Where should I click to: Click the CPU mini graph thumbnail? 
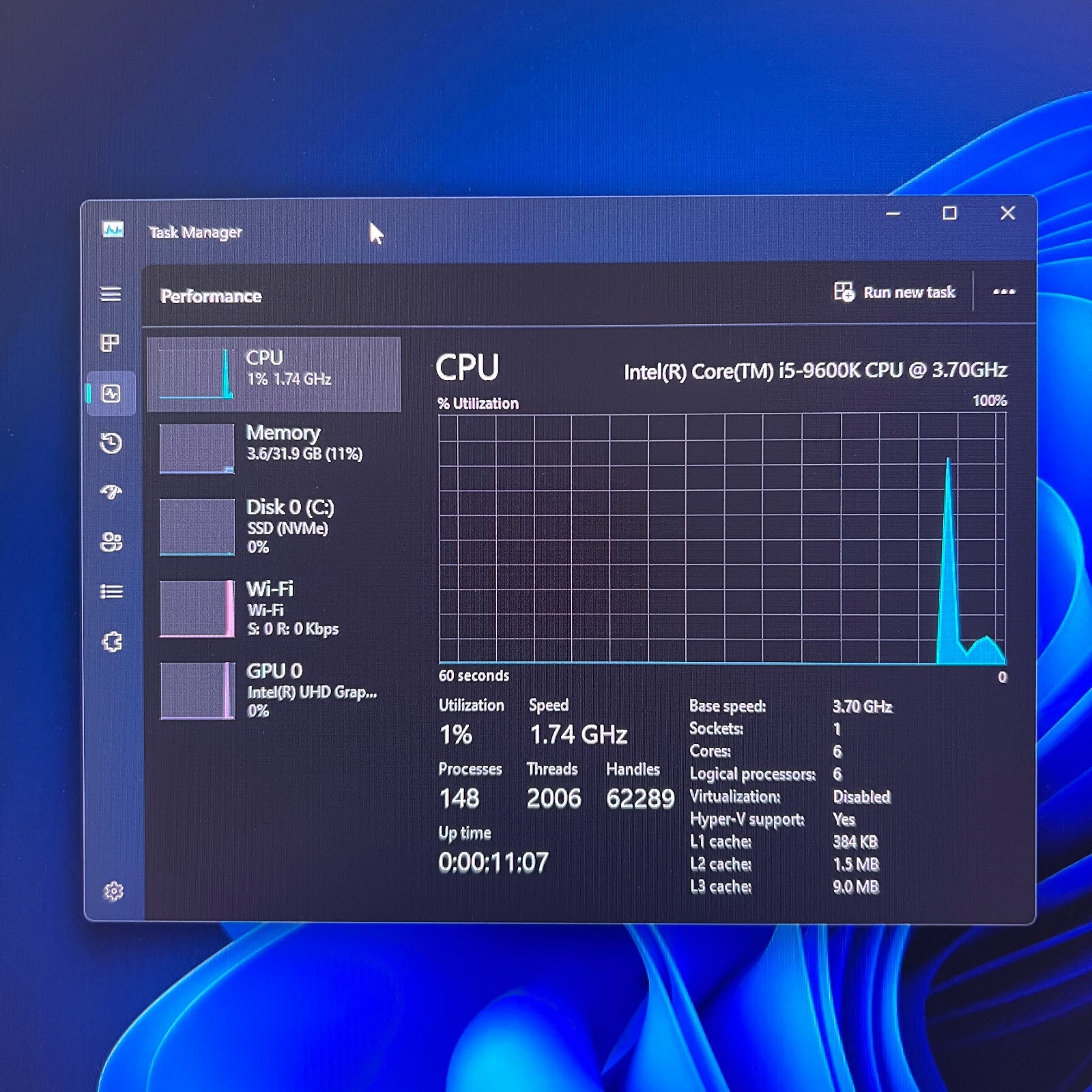[197, 373]
